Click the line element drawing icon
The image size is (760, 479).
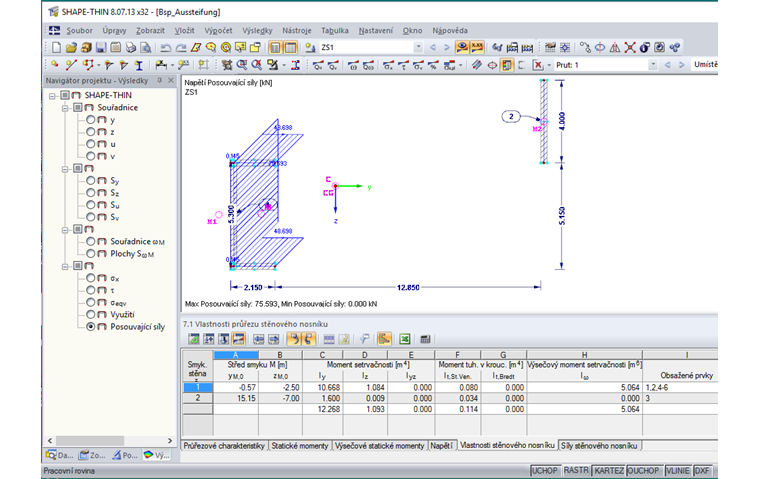71,65
